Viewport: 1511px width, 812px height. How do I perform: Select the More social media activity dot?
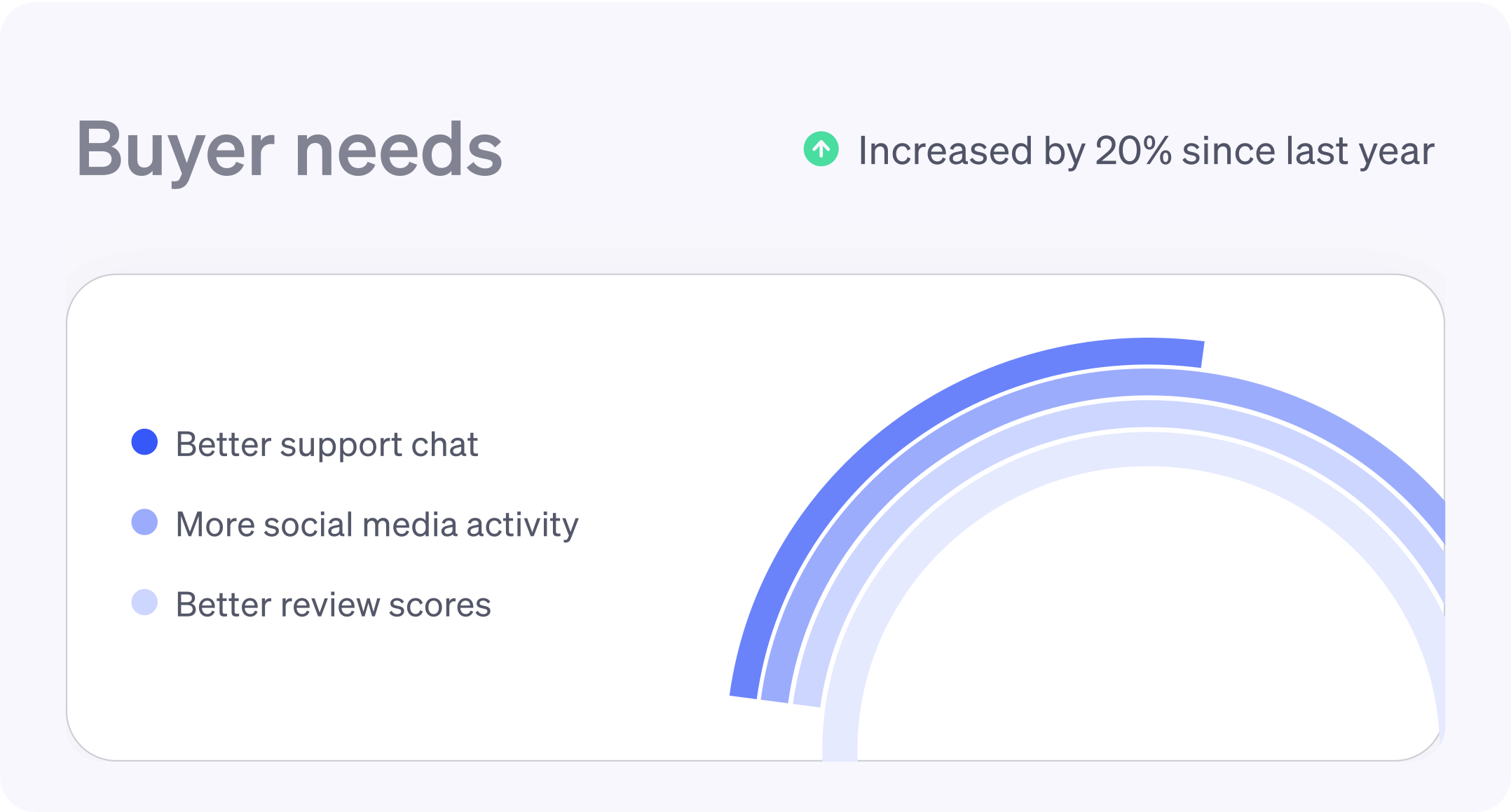pos(144,522)
